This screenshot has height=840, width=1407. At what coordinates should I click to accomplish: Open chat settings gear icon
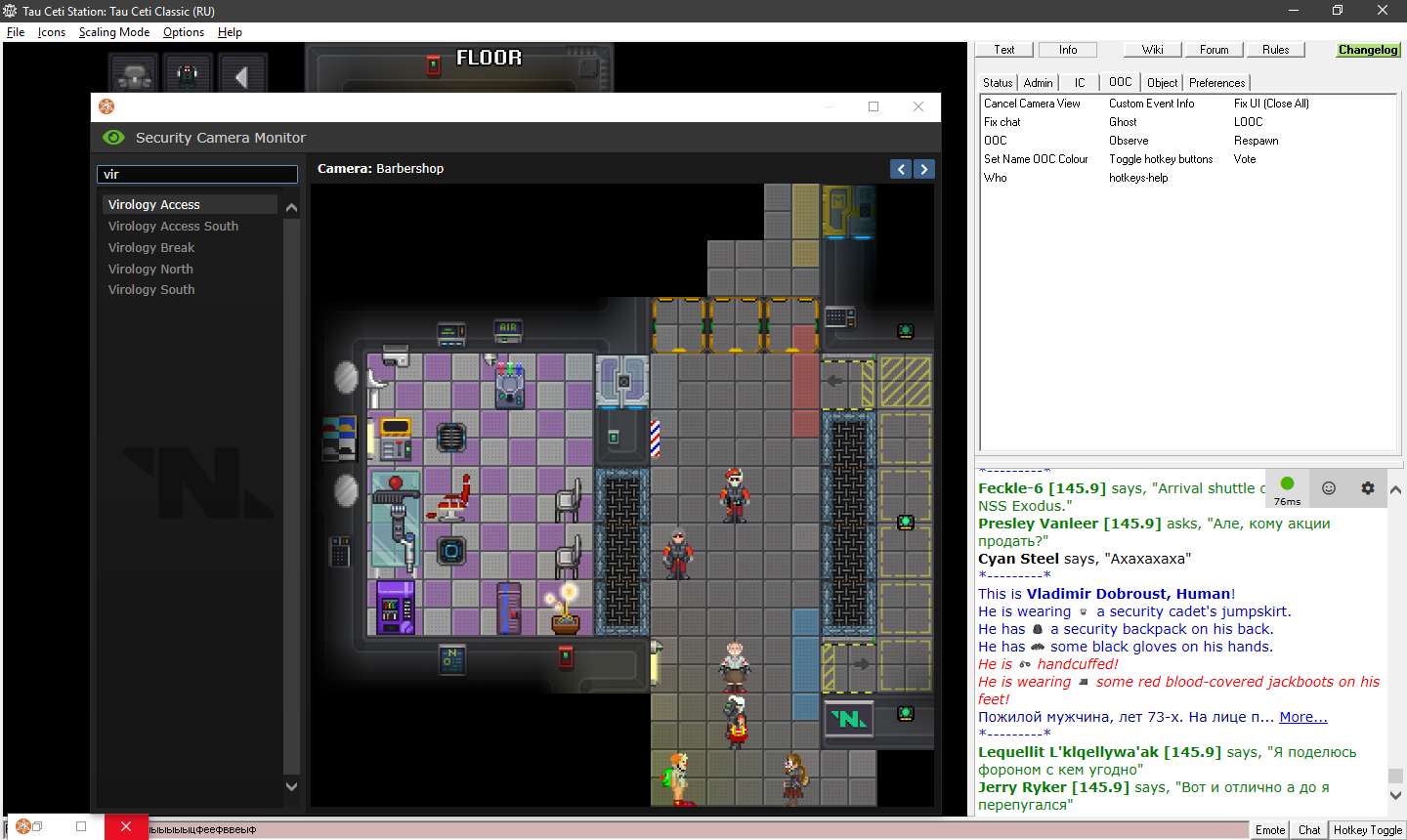(1367, 488)
